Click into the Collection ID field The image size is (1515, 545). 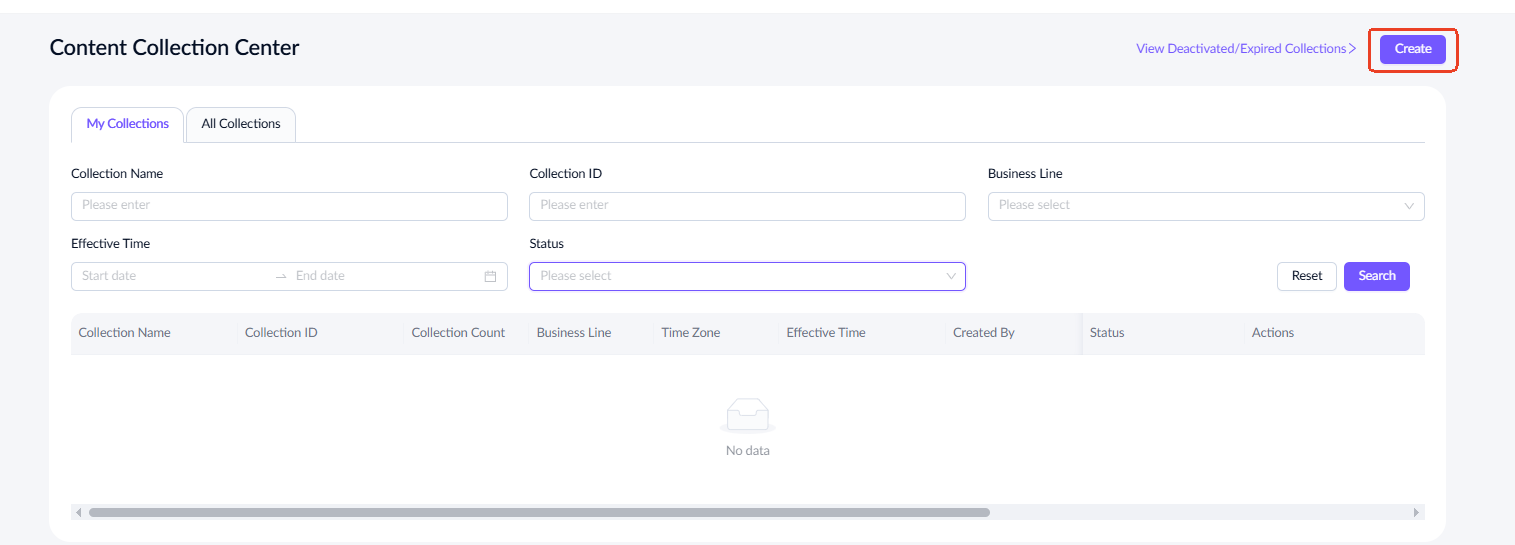[x=746, y=206]
